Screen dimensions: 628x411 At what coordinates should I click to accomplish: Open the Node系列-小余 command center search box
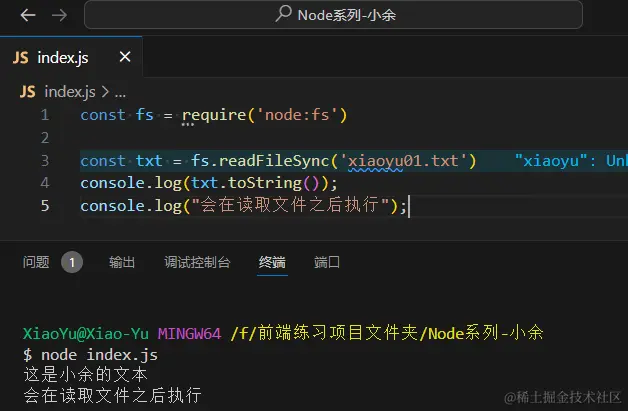(x=333, y=15)
